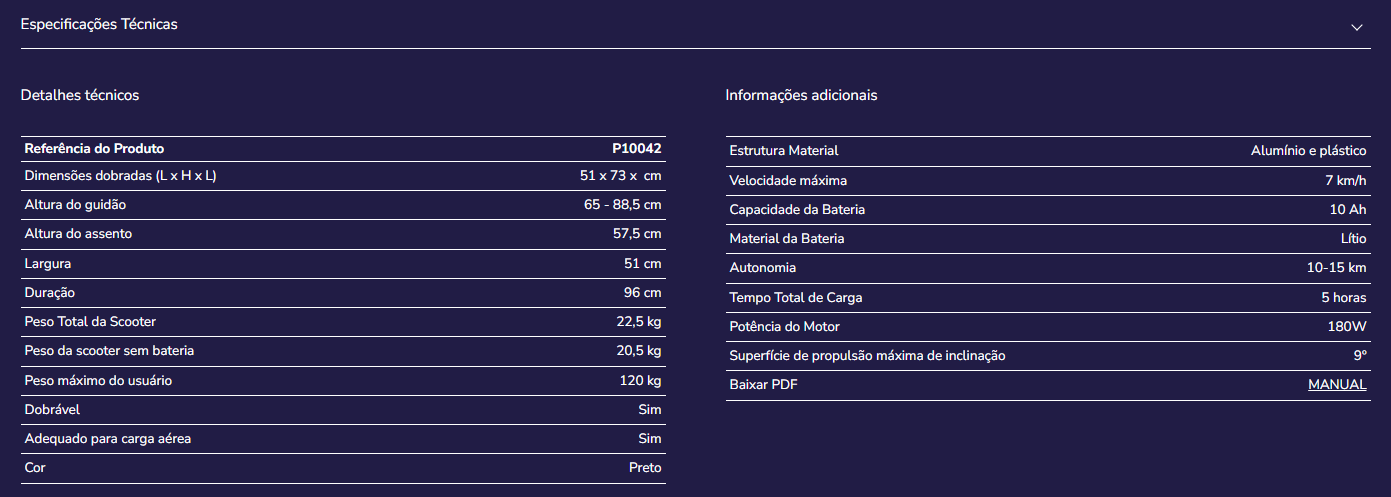
Task: Click product reference P10042
Action: tap(637, 148)
